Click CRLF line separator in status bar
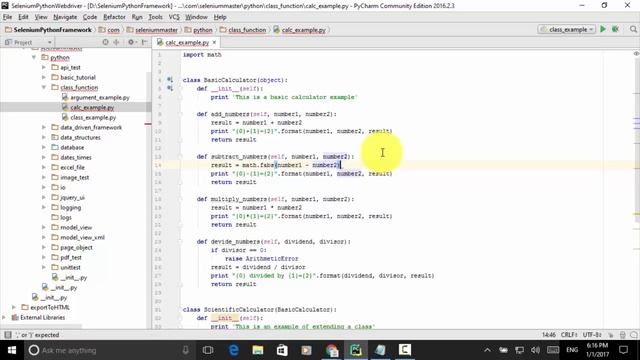The width and height of the screenshot is (640, 360). (x=569, y=335)
